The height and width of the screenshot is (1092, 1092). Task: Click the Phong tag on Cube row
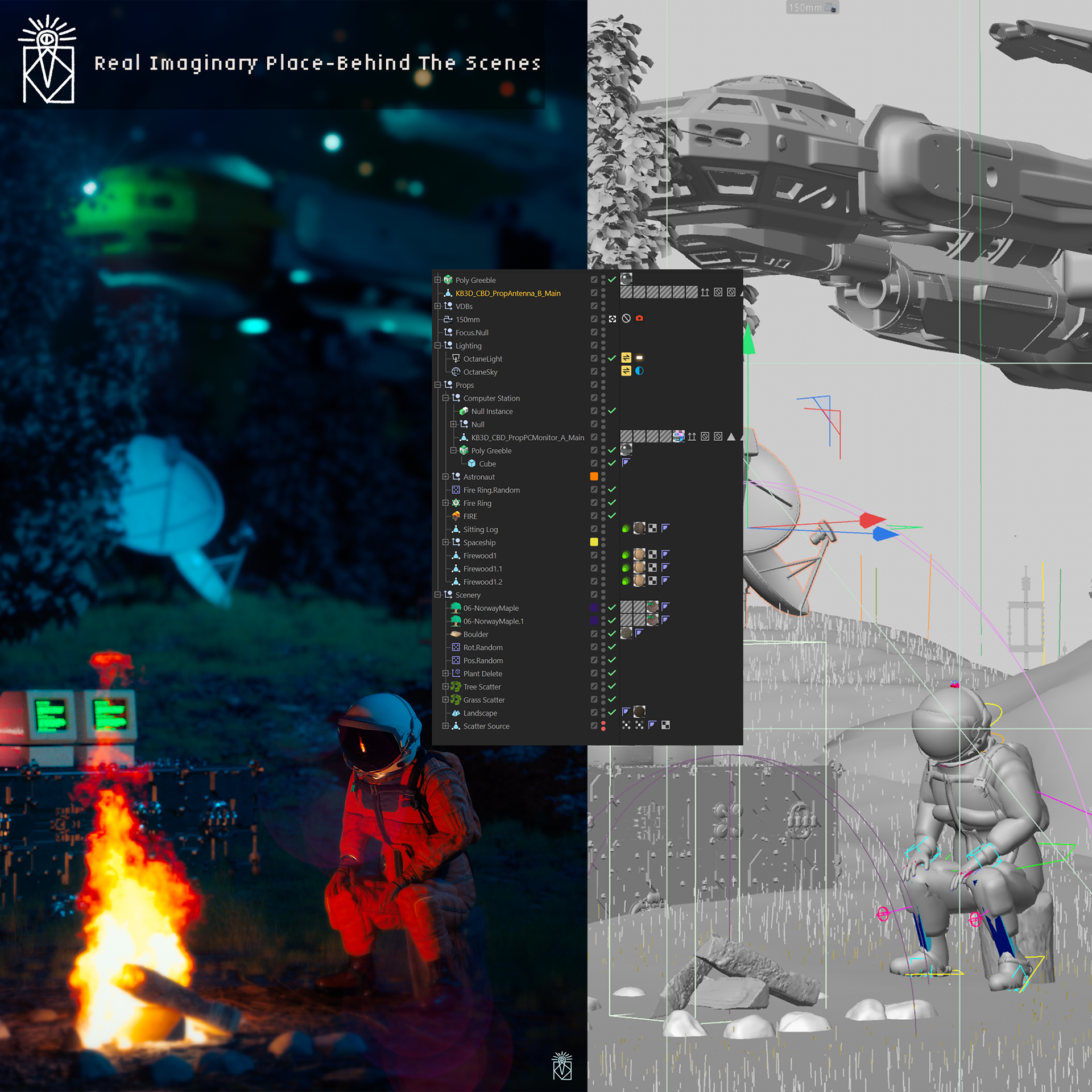click(626, 463)
